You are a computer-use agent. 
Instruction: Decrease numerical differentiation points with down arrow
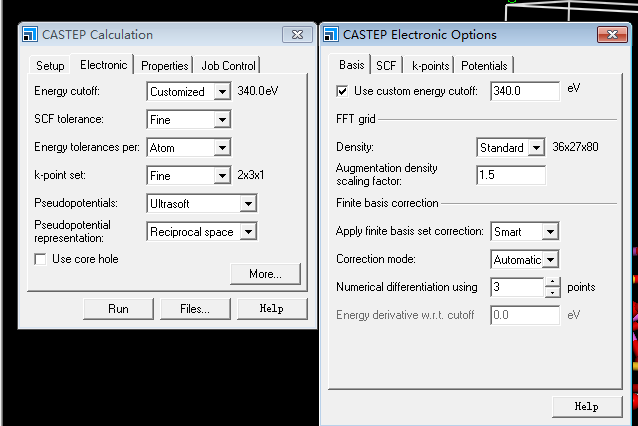coord(553,292)
